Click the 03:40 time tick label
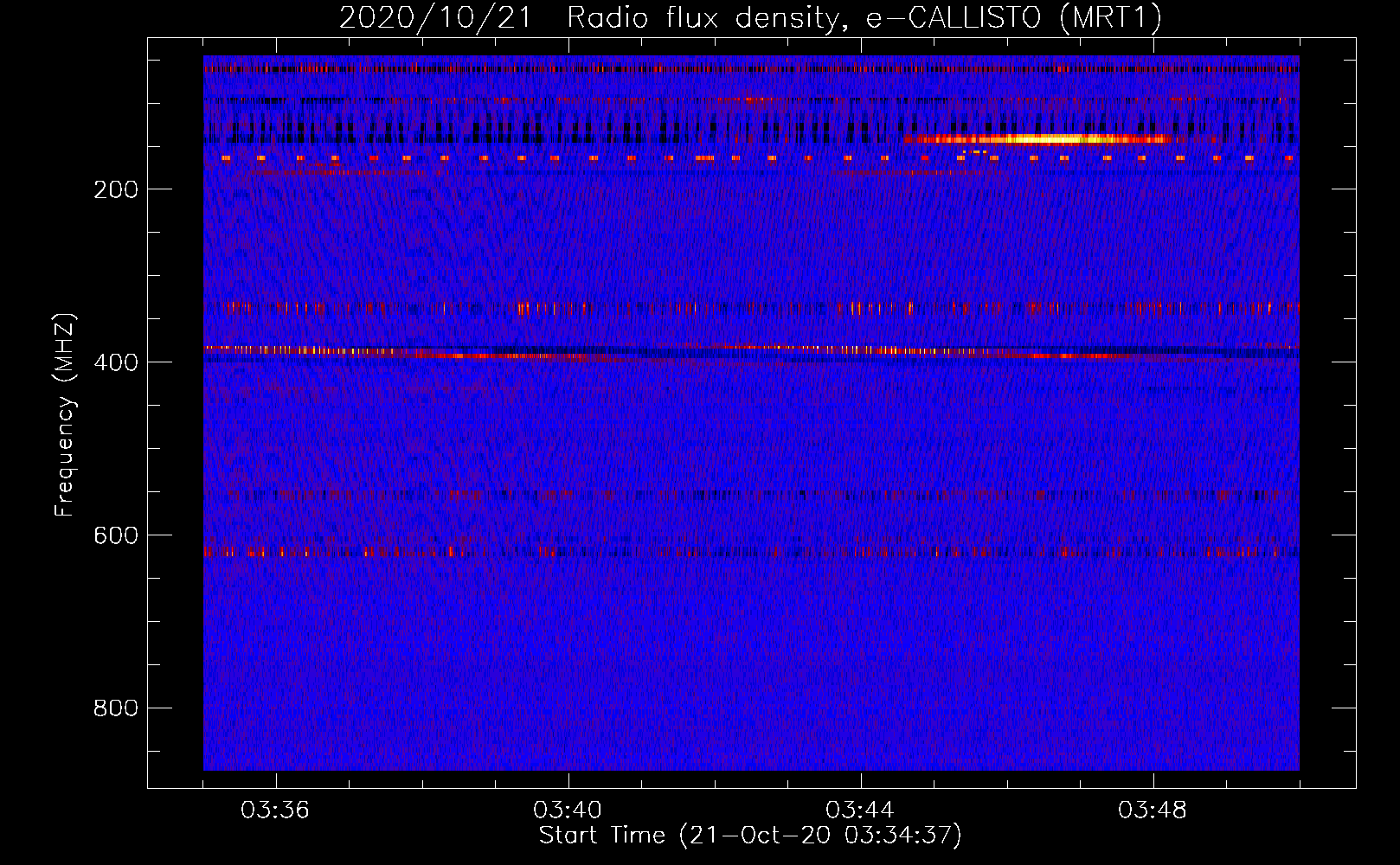Image resolution: width=1400 pixels, height=865 pixels. (x=568, y=810)
